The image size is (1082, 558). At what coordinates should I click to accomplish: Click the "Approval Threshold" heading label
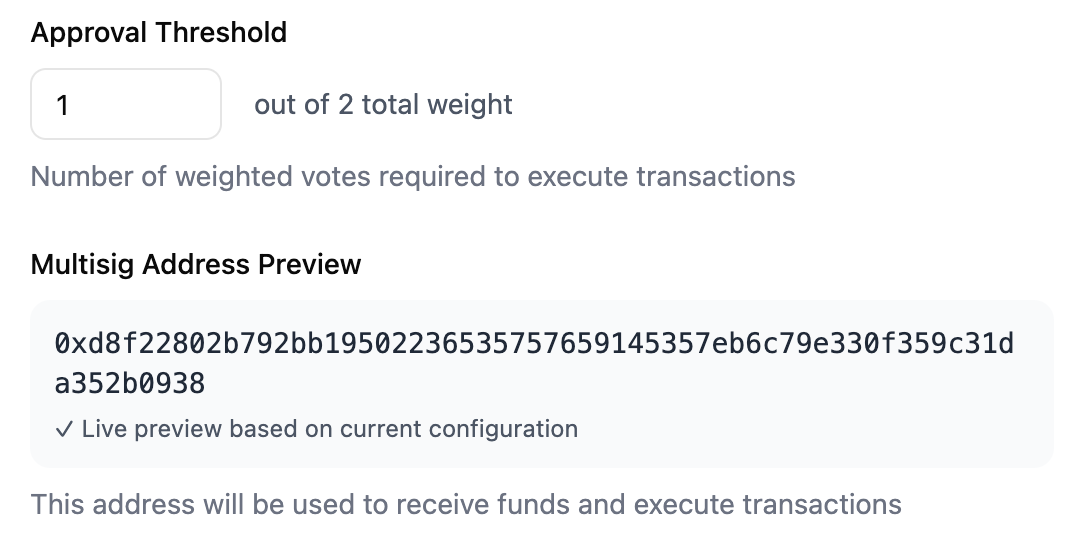coord(159,32)
